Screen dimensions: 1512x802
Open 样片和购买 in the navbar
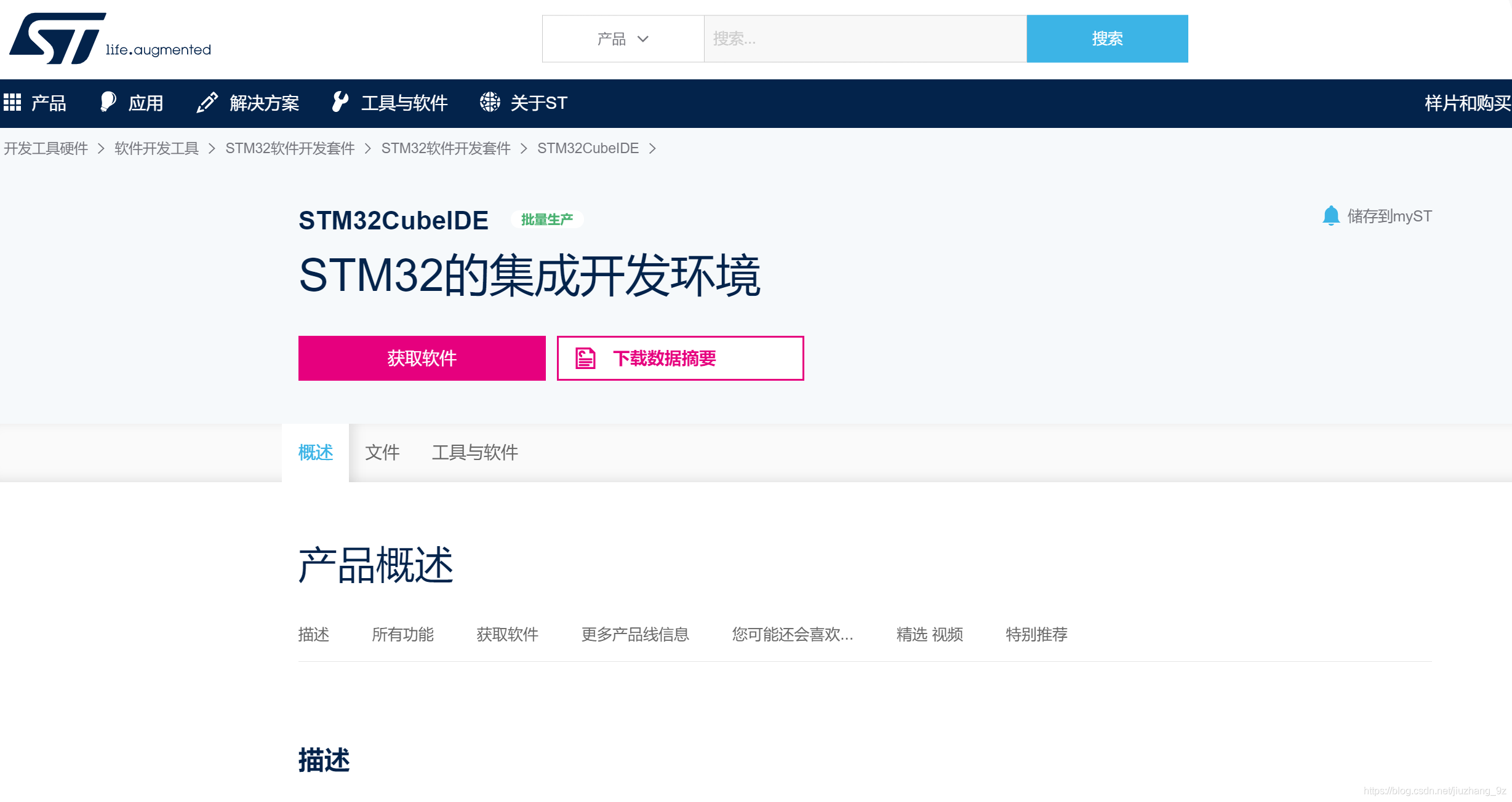click(x=1468, y=103)
